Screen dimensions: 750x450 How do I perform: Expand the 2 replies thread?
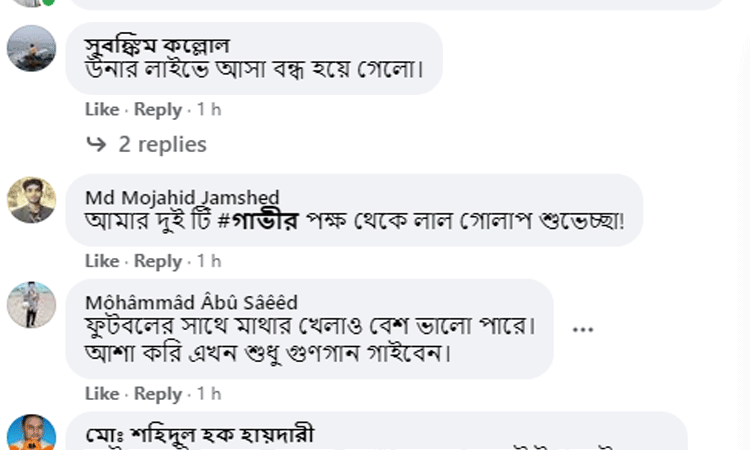[162, 144]
